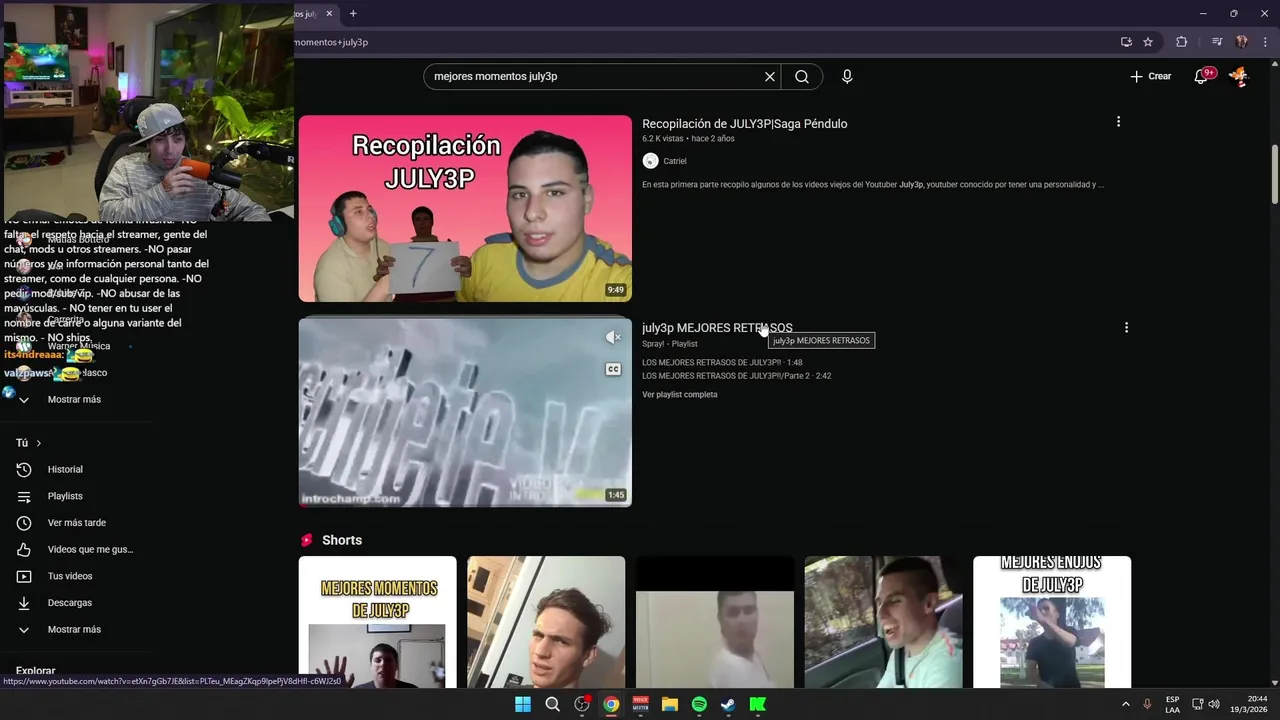1280x720 pixels.
Task: Open Voicemeeter from the taskbar
Action: (x=640, y=704)
